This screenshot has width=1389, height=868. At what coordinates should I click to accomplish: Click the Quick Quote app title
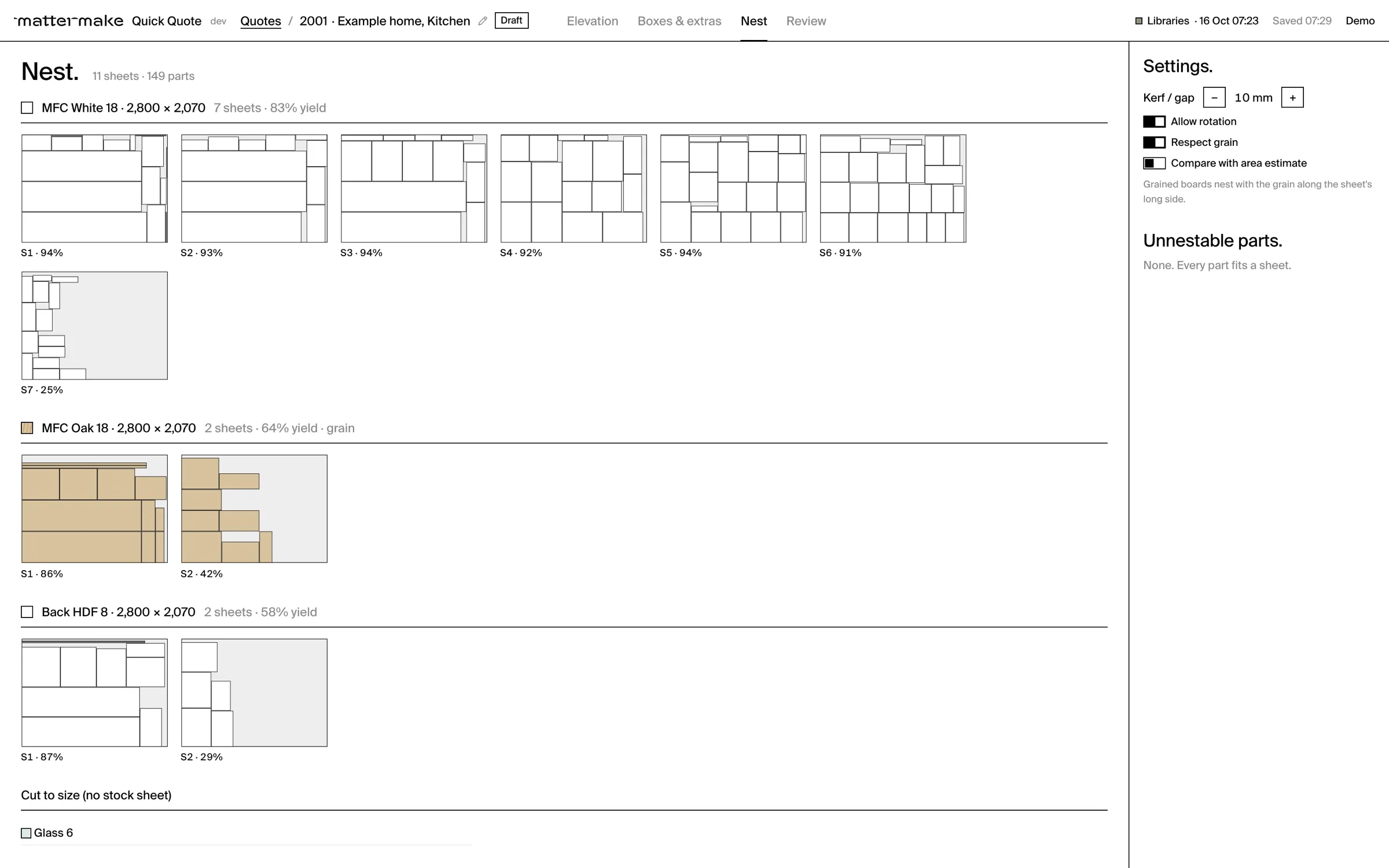[x=167, y=21]
